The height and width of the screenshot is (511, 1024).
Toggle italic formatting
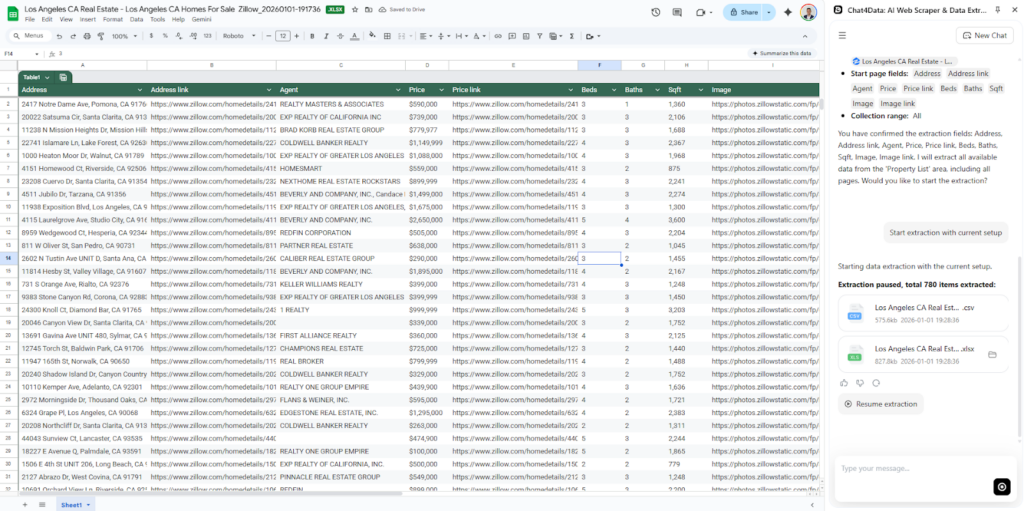(326, 37)
